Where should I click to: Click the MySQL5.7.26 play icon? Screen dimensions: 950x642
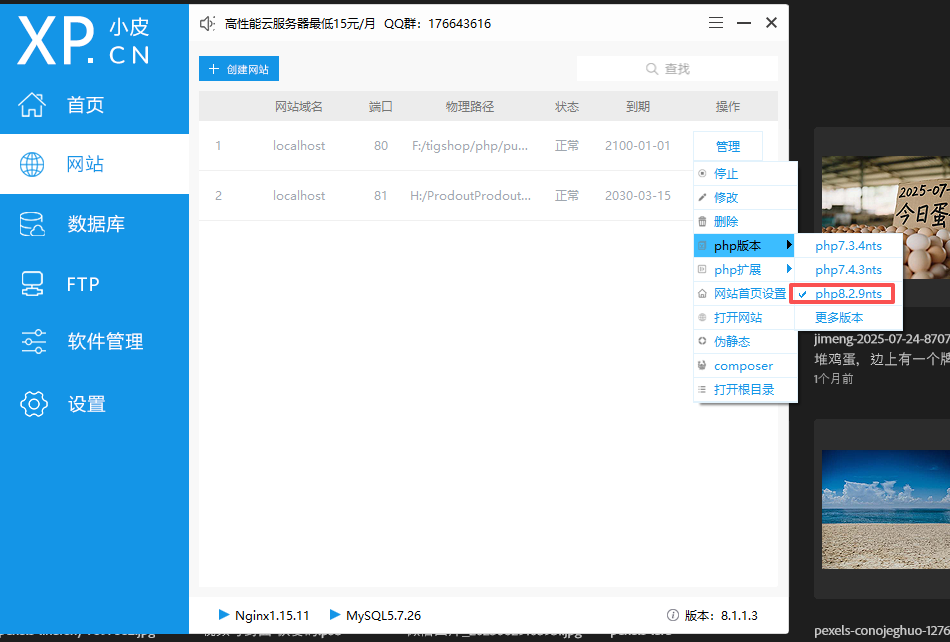pos(335,614)
